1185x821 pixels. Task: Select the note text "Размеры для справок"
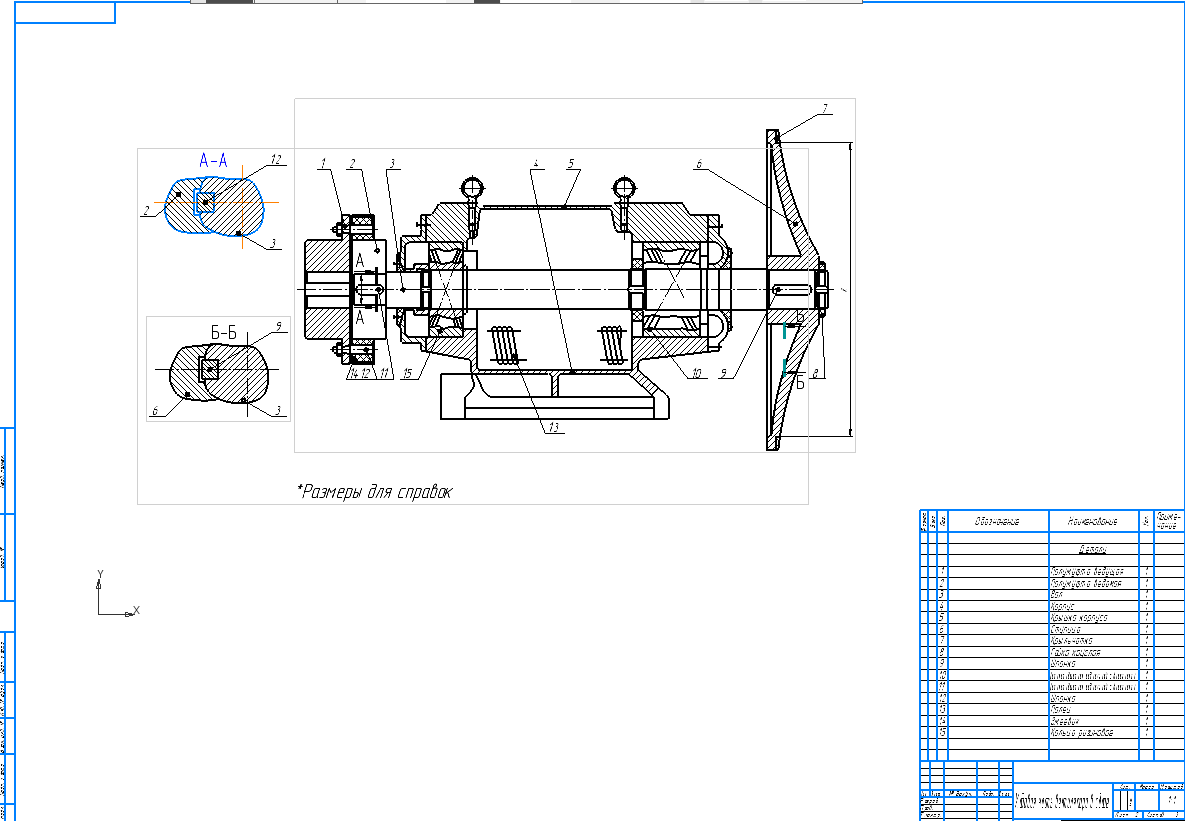pyautogui.click(x=375, y=492)
